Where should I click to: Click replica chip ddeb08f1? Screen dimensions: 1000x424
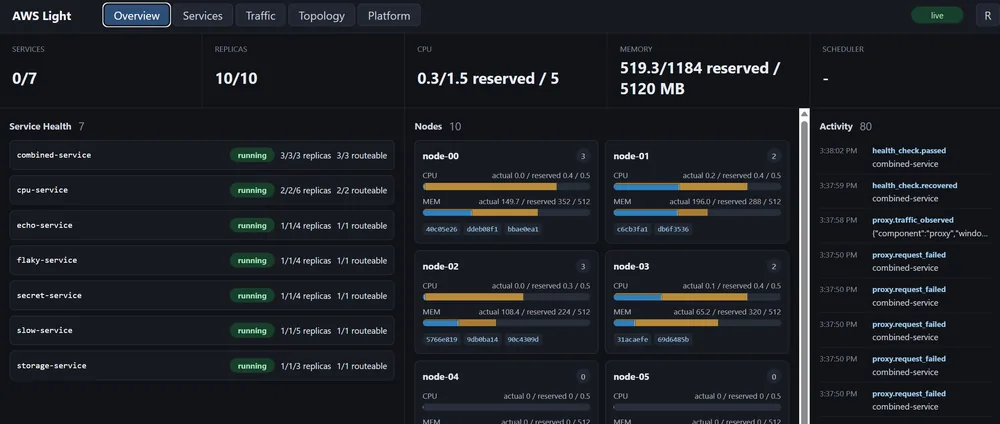click(x=482, y=229)
